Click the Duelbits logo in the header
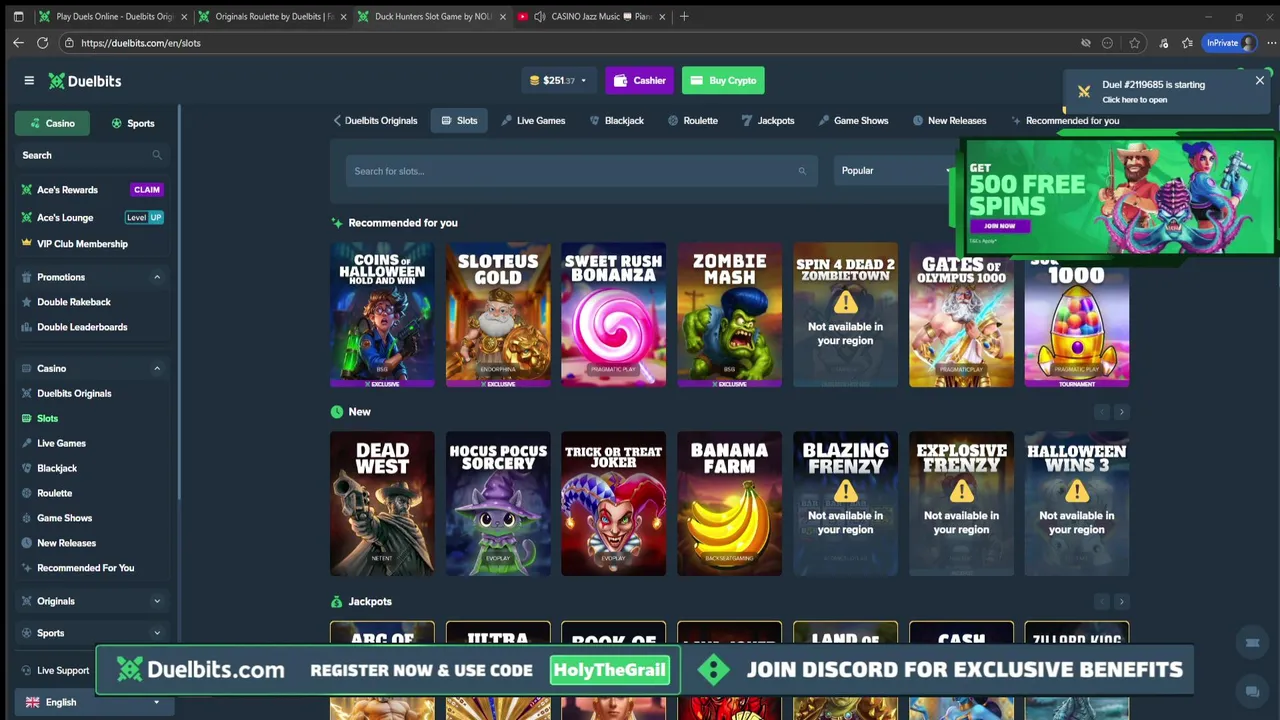 coord(85,81)
